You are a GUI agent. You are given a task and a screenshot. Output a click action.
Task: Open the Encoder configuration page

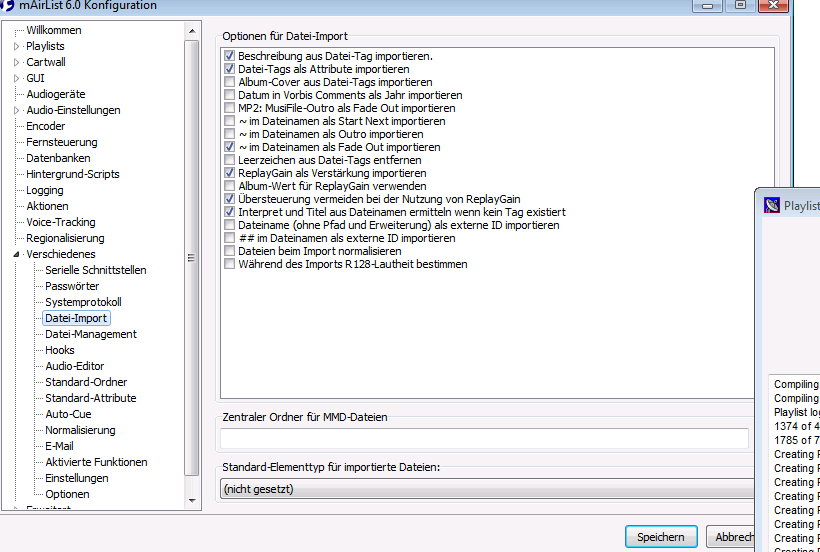click(46, 126)
